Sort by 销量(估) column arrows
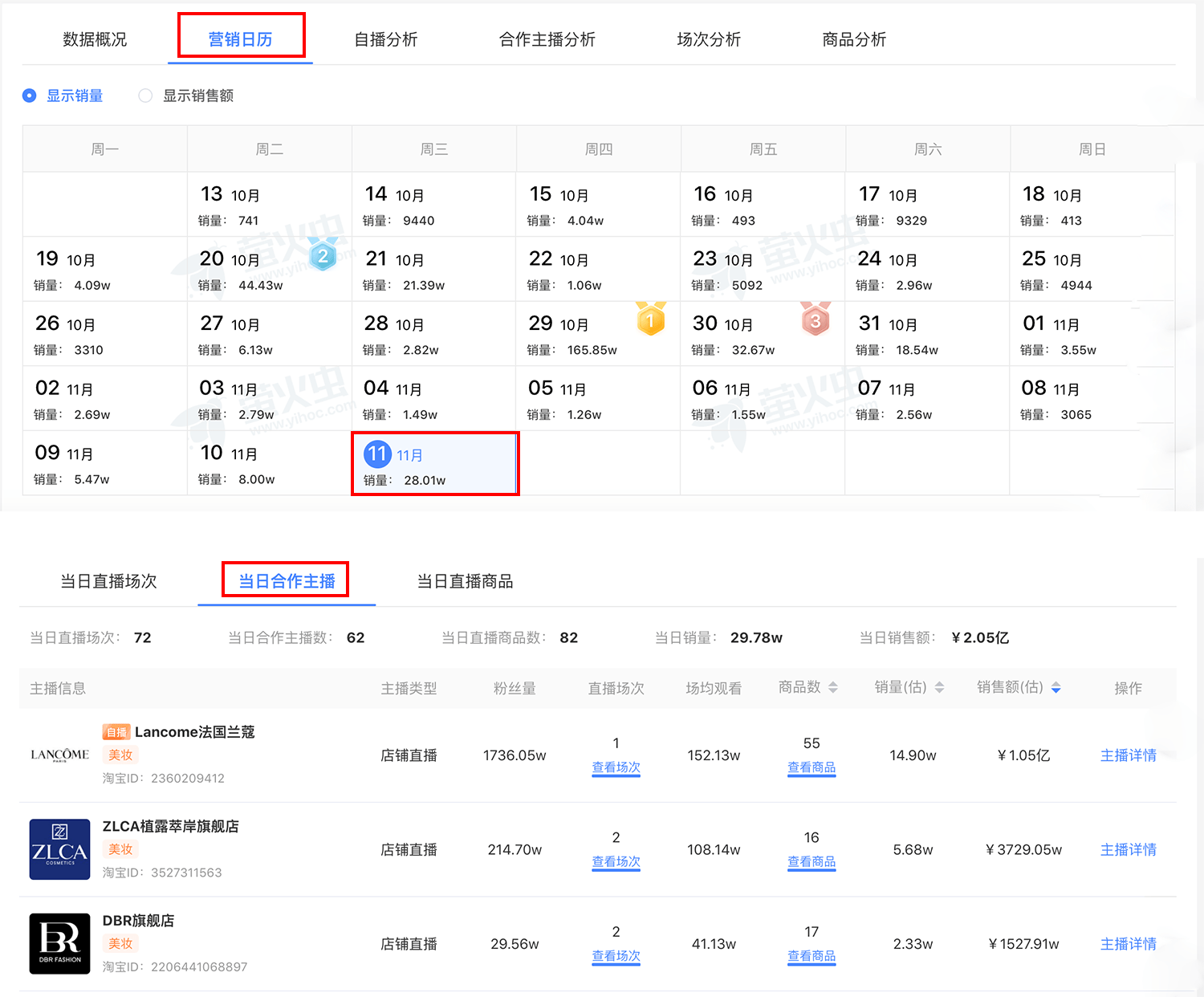1204x997 pixels. tap(939, 687)
